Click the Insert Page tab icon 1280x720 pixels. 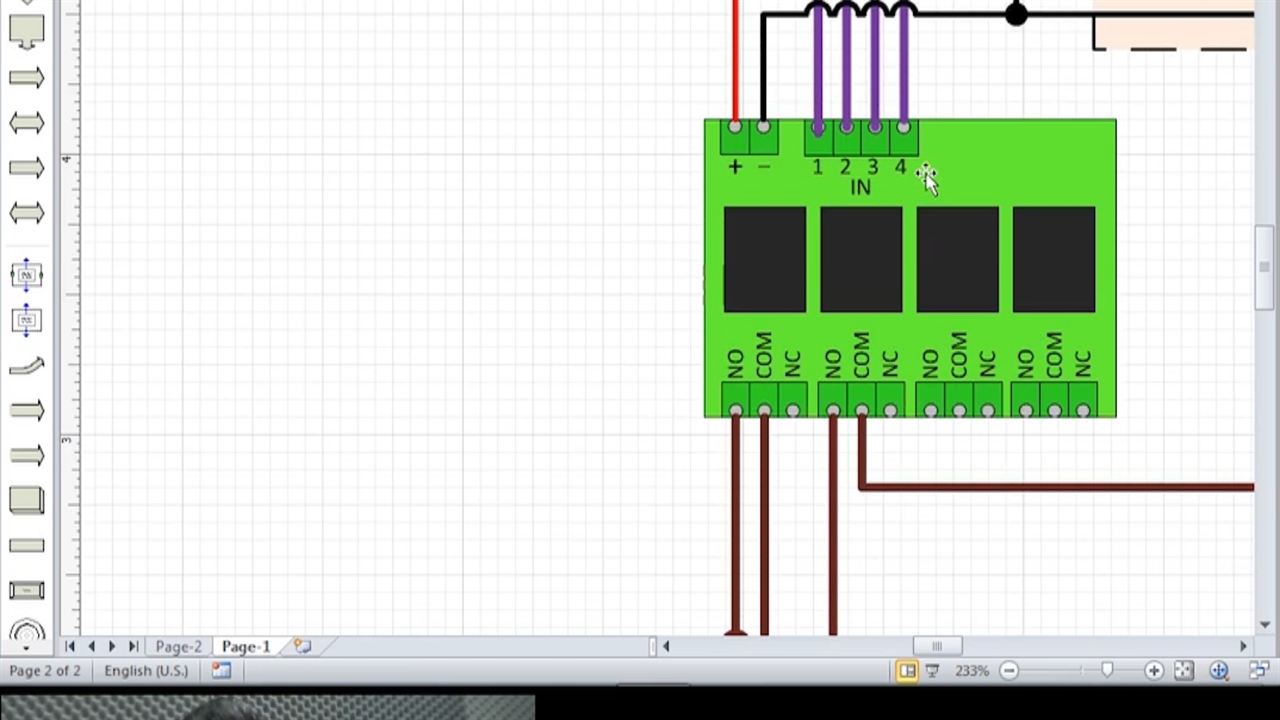coord(303,647)
